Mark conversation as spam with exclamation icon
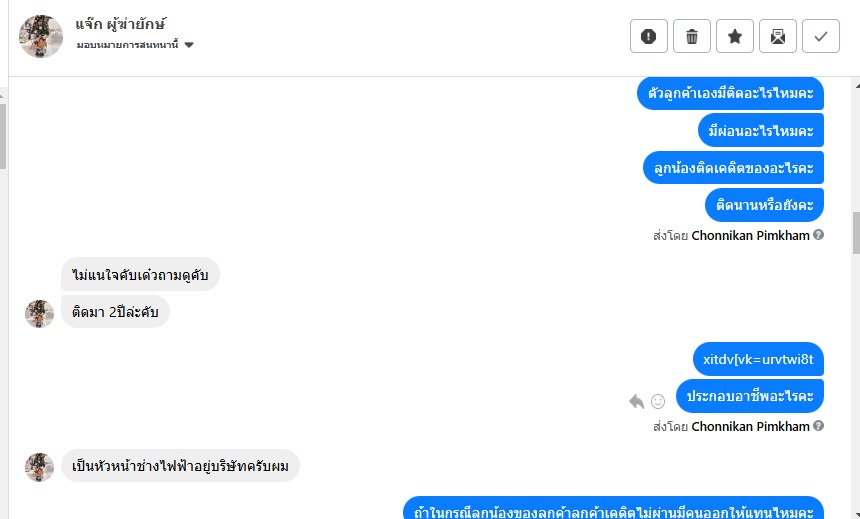 (648, 36)
